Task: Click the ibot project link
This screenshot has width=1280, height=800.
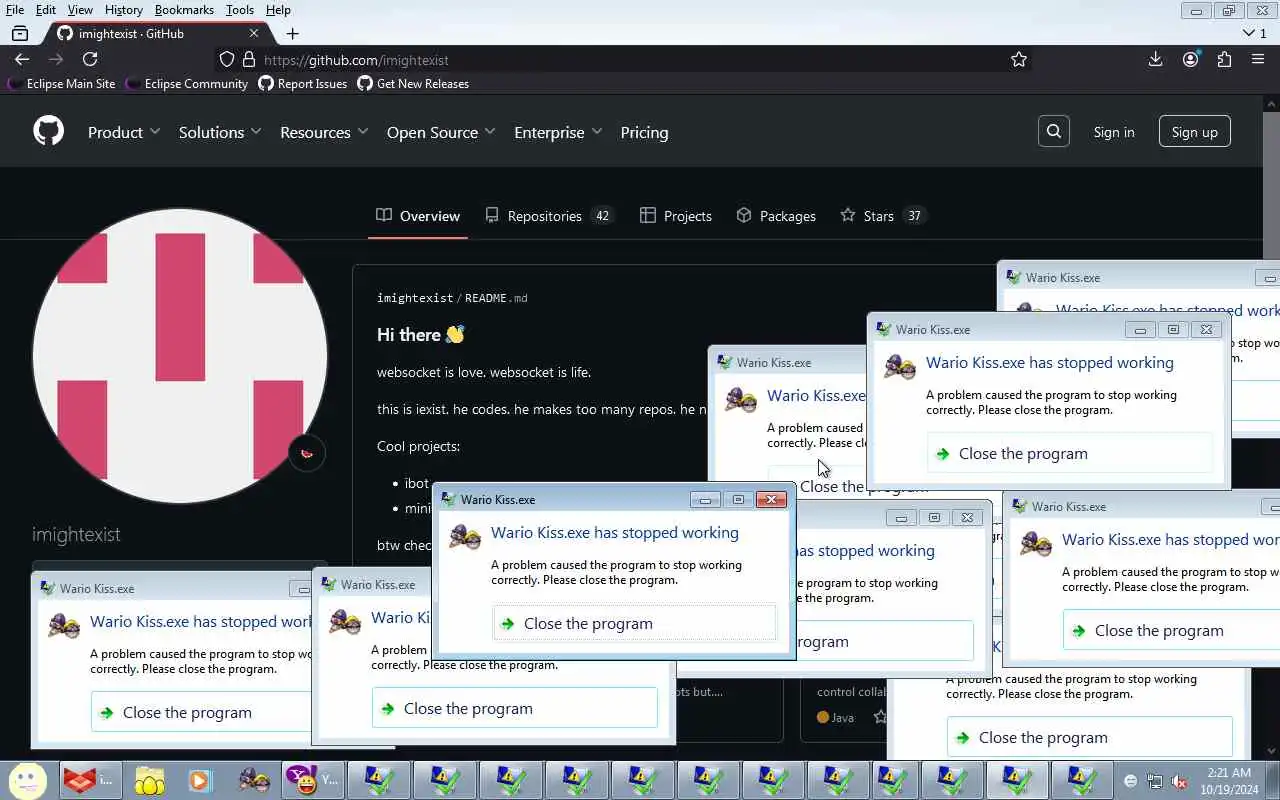Action: coord(416,483)
